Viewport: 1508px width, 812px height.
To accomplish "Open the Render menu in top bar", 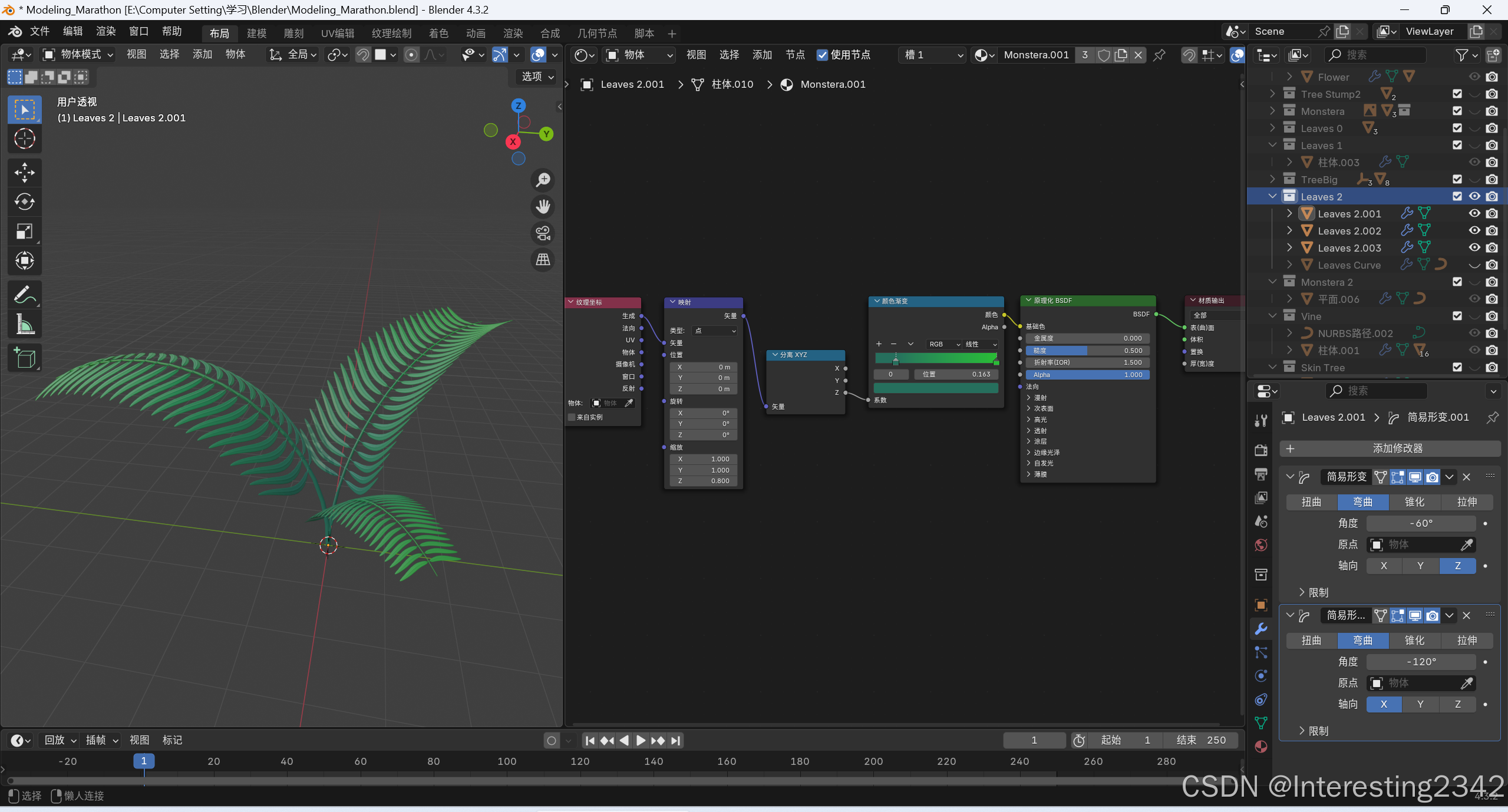I will click(105, 31).
